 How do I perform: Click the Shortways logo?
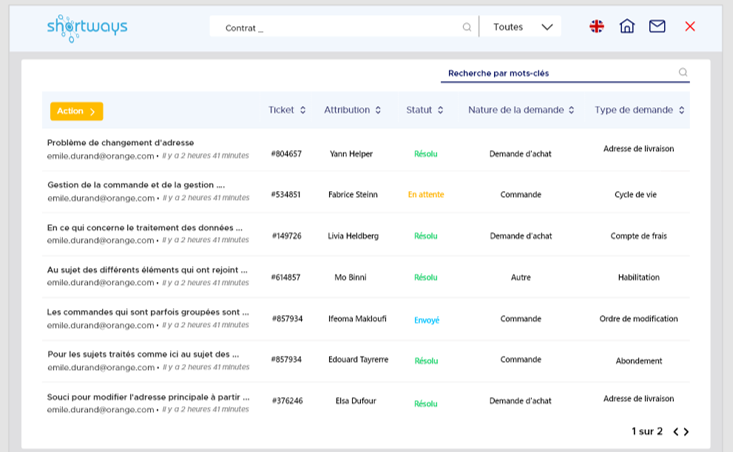87,28
